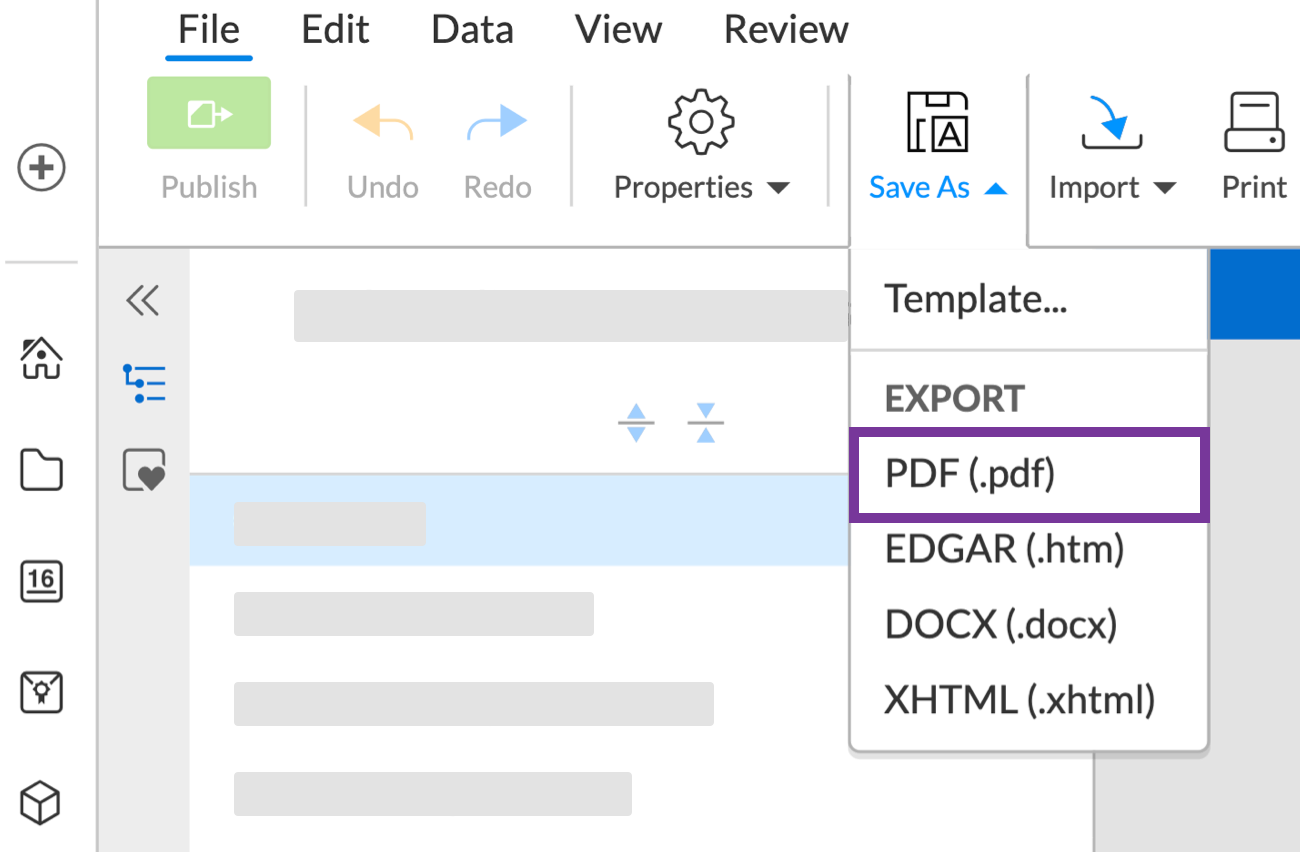
Task: Choose PDF (.pdf) export option
Action: (x=1028, y=474)
